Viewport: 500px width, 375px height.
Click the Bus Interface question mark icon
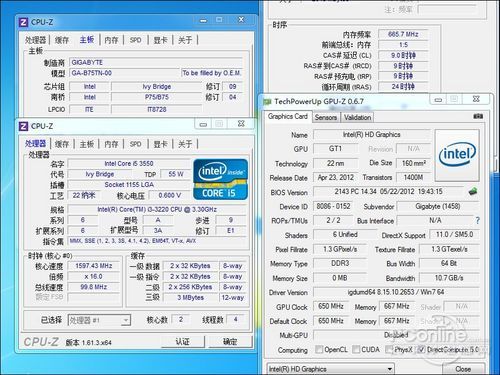[x=478, y=220]
